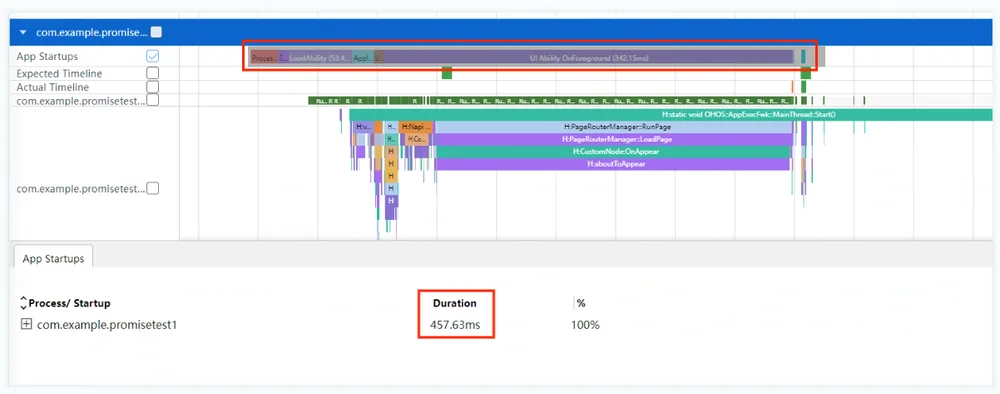The height and width of the screenshot is (394, 1000).
Task: Enable the Actual Timeline checkbox
Action: tap(153, 87)
